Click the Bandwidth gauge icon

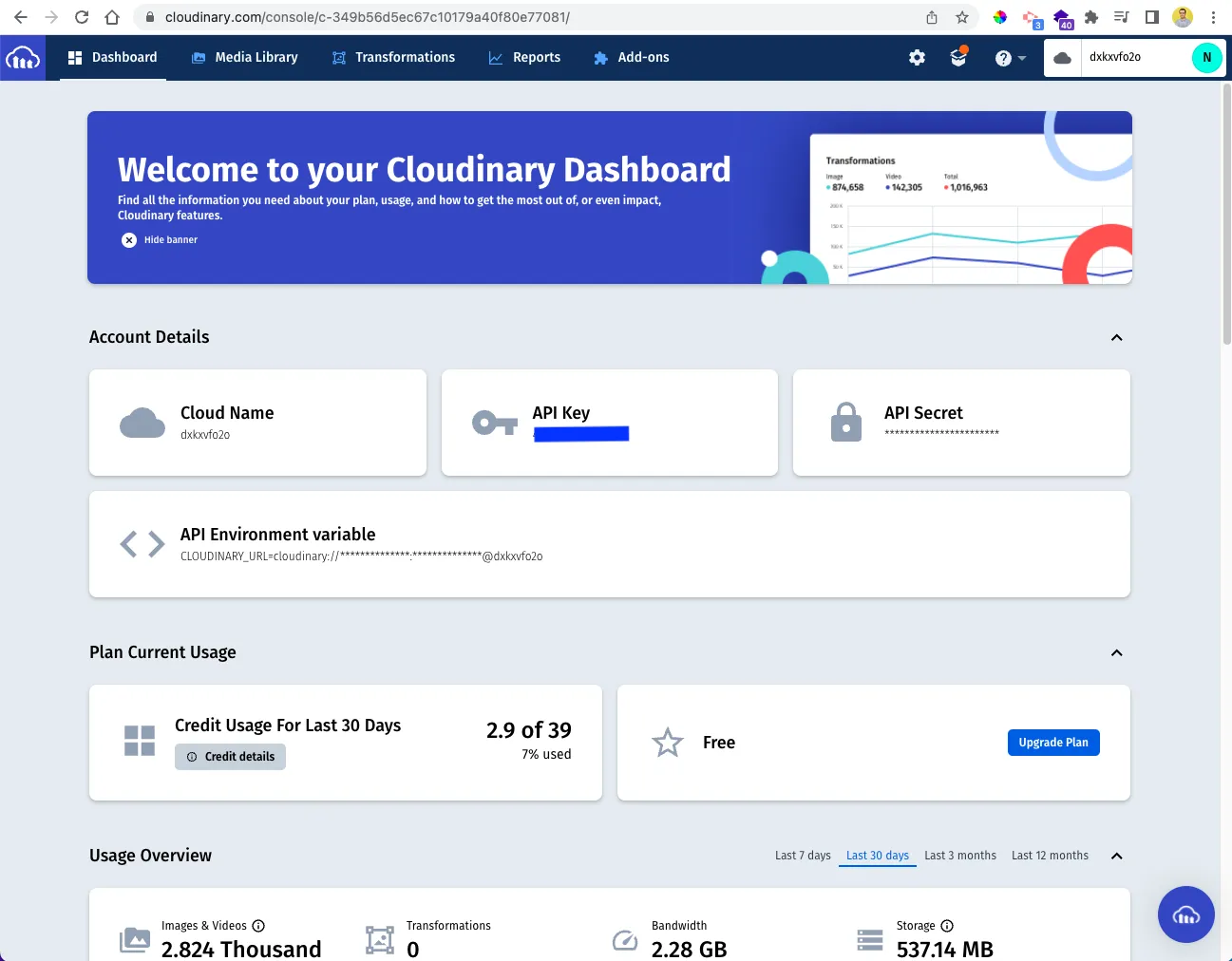click(x=625, y=940)
